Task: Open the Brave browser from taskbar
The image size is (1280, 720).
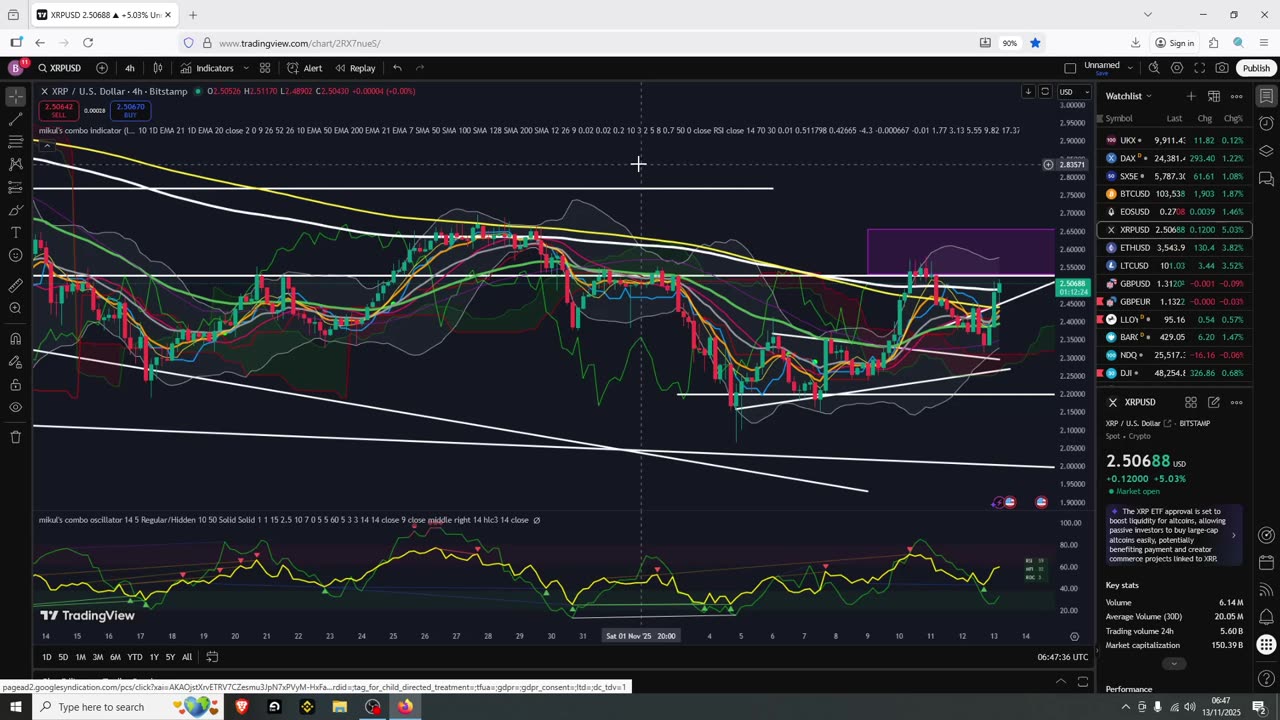Action: click(242, 707)
